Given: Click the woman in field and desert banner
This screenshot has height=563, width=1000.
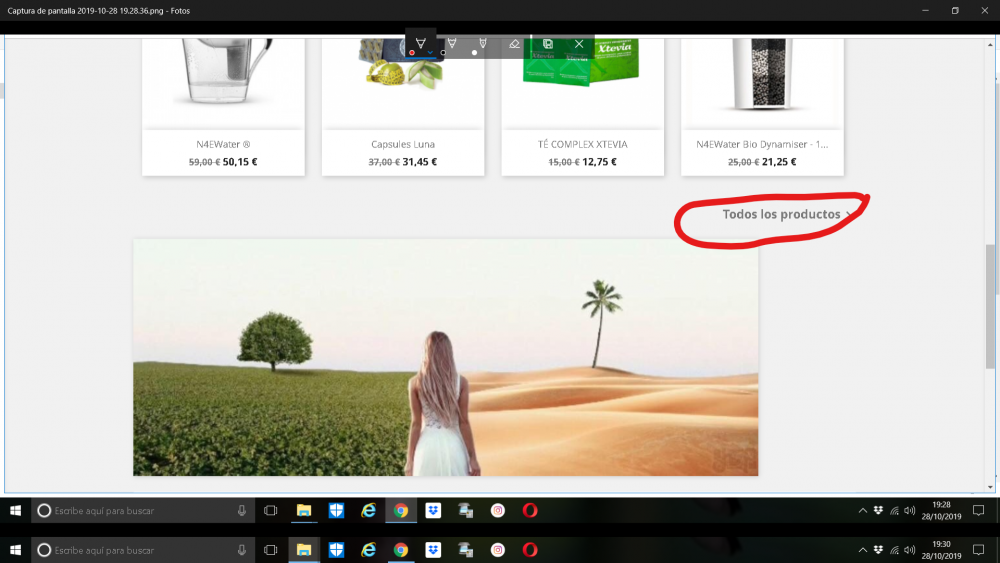Looking at the screenshot, I should tap(446, 357).
